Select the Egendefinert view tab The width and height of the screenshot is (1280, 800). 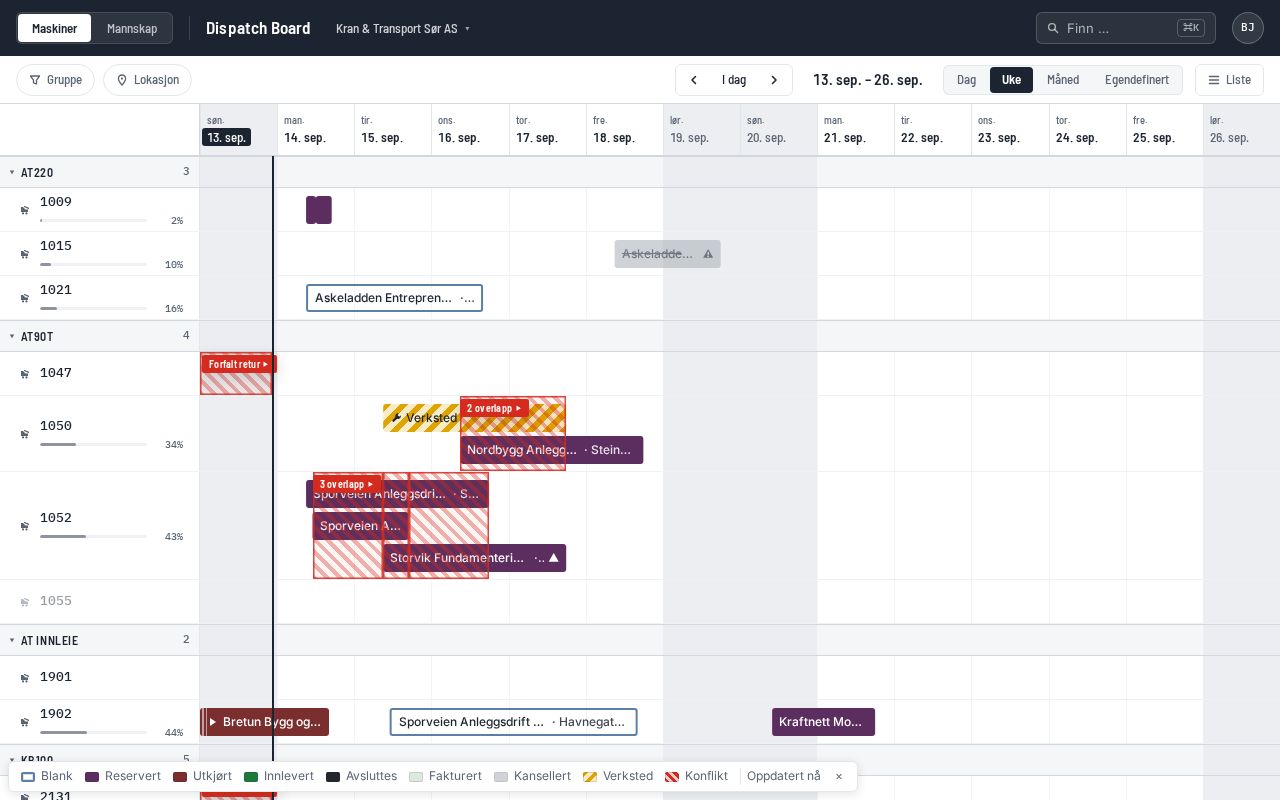[x=1137, y=80]
